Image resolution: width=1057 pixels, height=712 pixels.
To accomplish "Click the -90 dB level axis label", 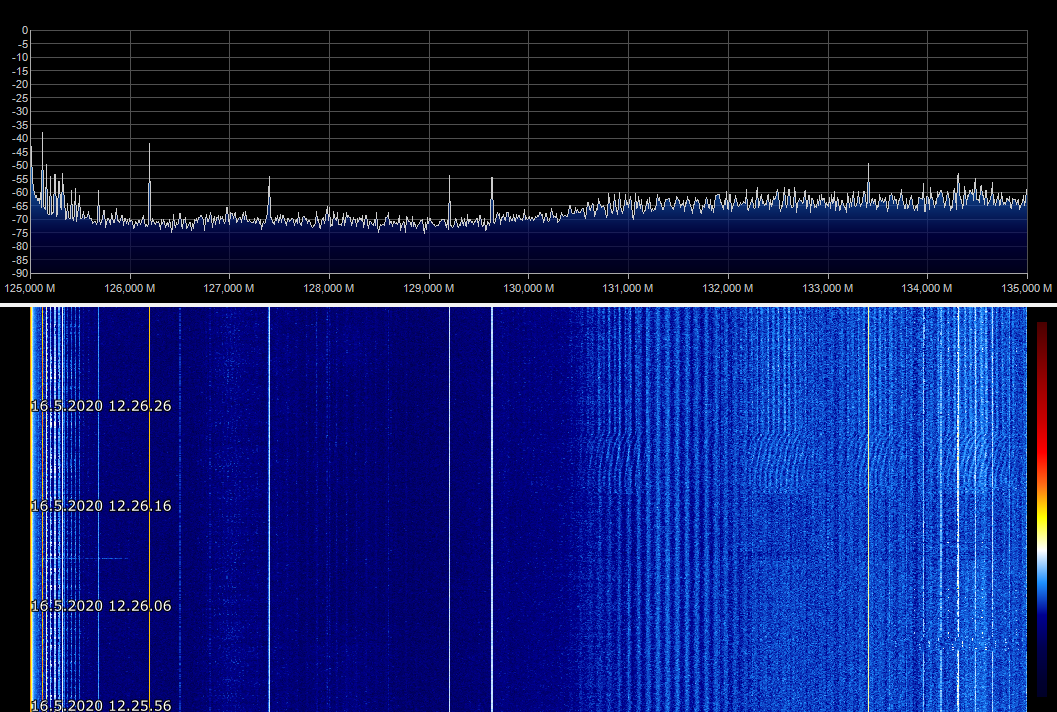I will tap(22, 273).
